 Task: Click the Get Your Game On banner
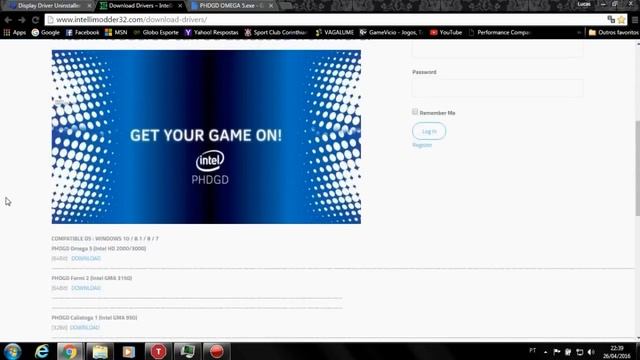(206, 137)
